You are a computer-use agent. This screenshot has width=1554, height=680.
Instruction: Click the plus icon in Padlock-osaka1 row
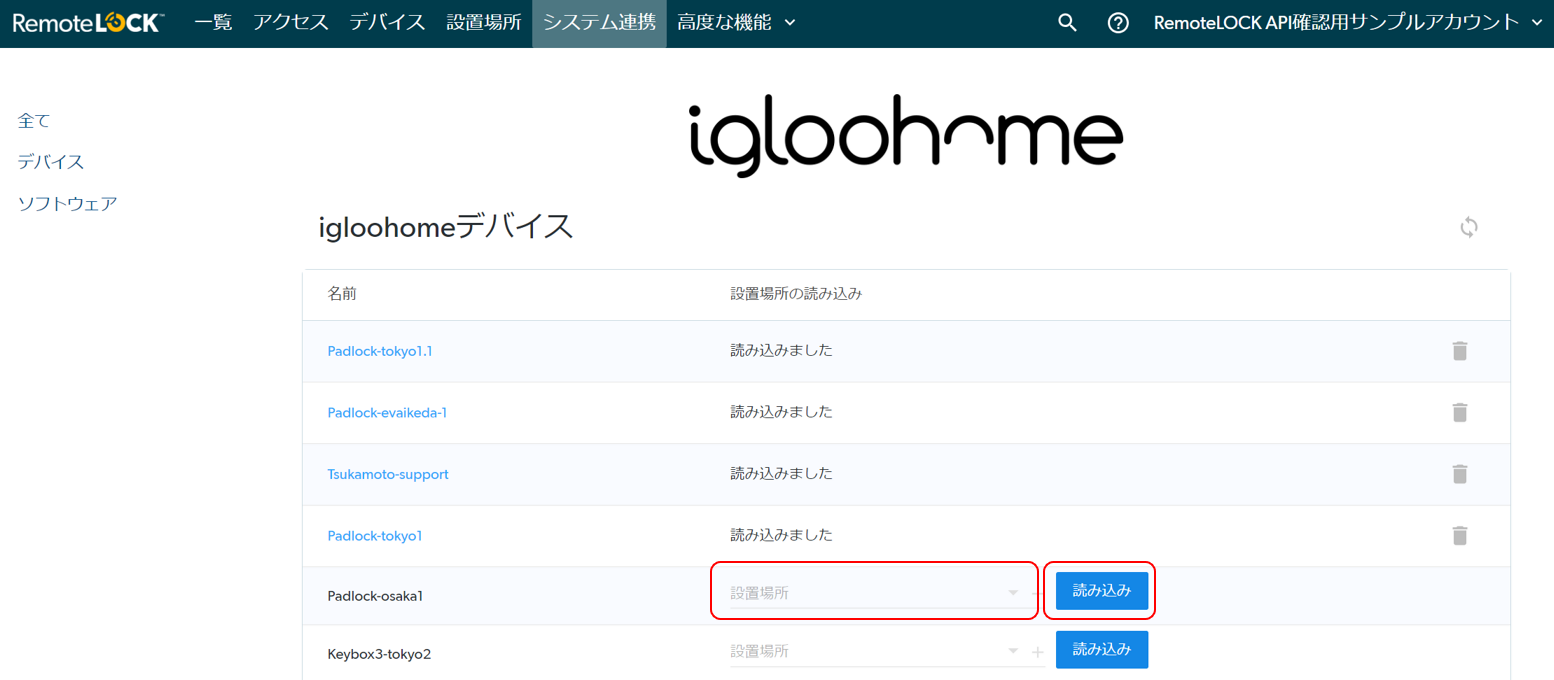[x=1038, y=593]
